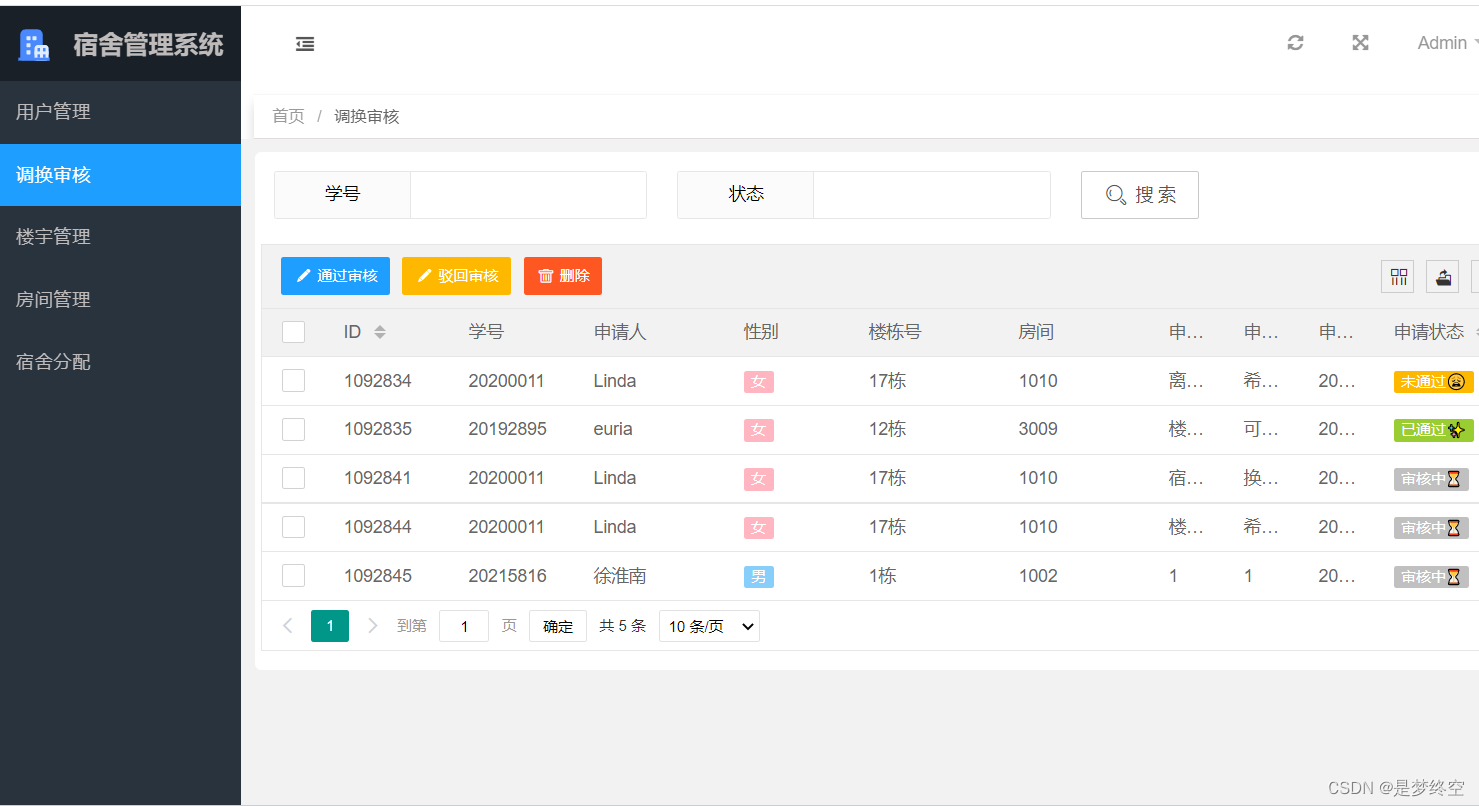This screenshot has height=806, width=1479.
Task: Click the 共 5 条 total count text
Action: (622, 626)
